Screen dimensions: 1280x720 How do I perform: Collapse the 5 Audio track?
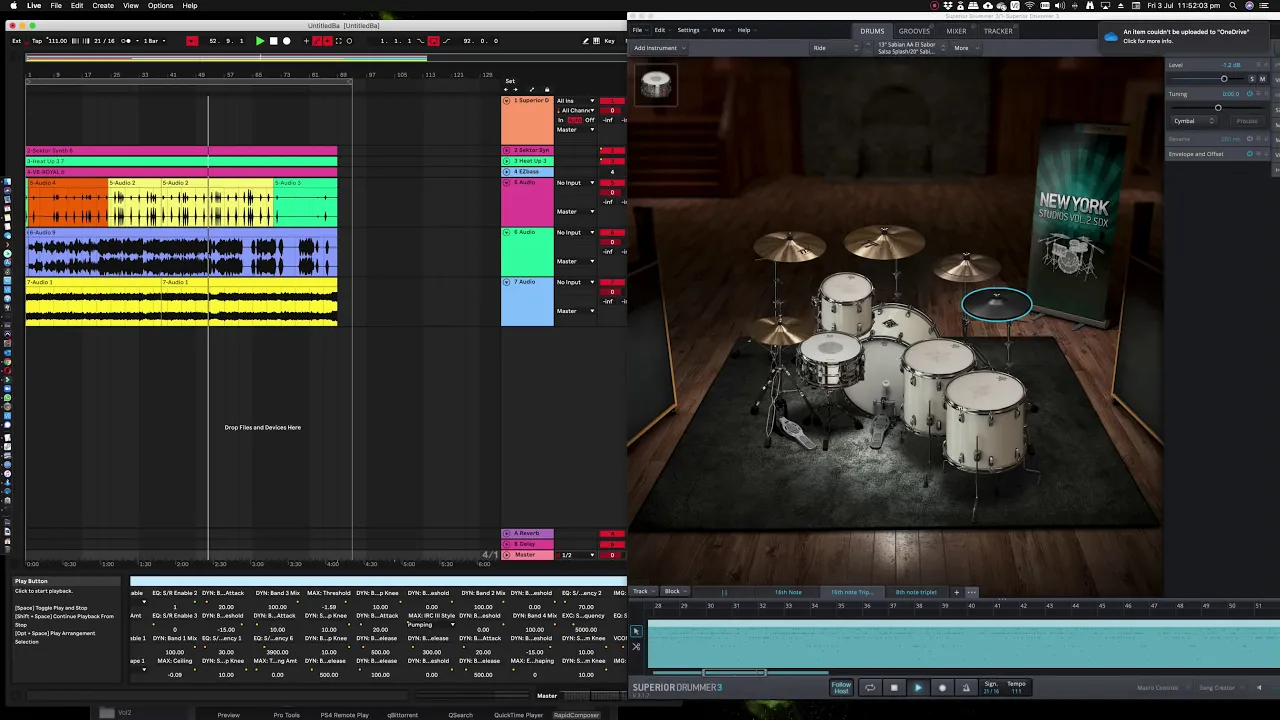coord(506,183)
